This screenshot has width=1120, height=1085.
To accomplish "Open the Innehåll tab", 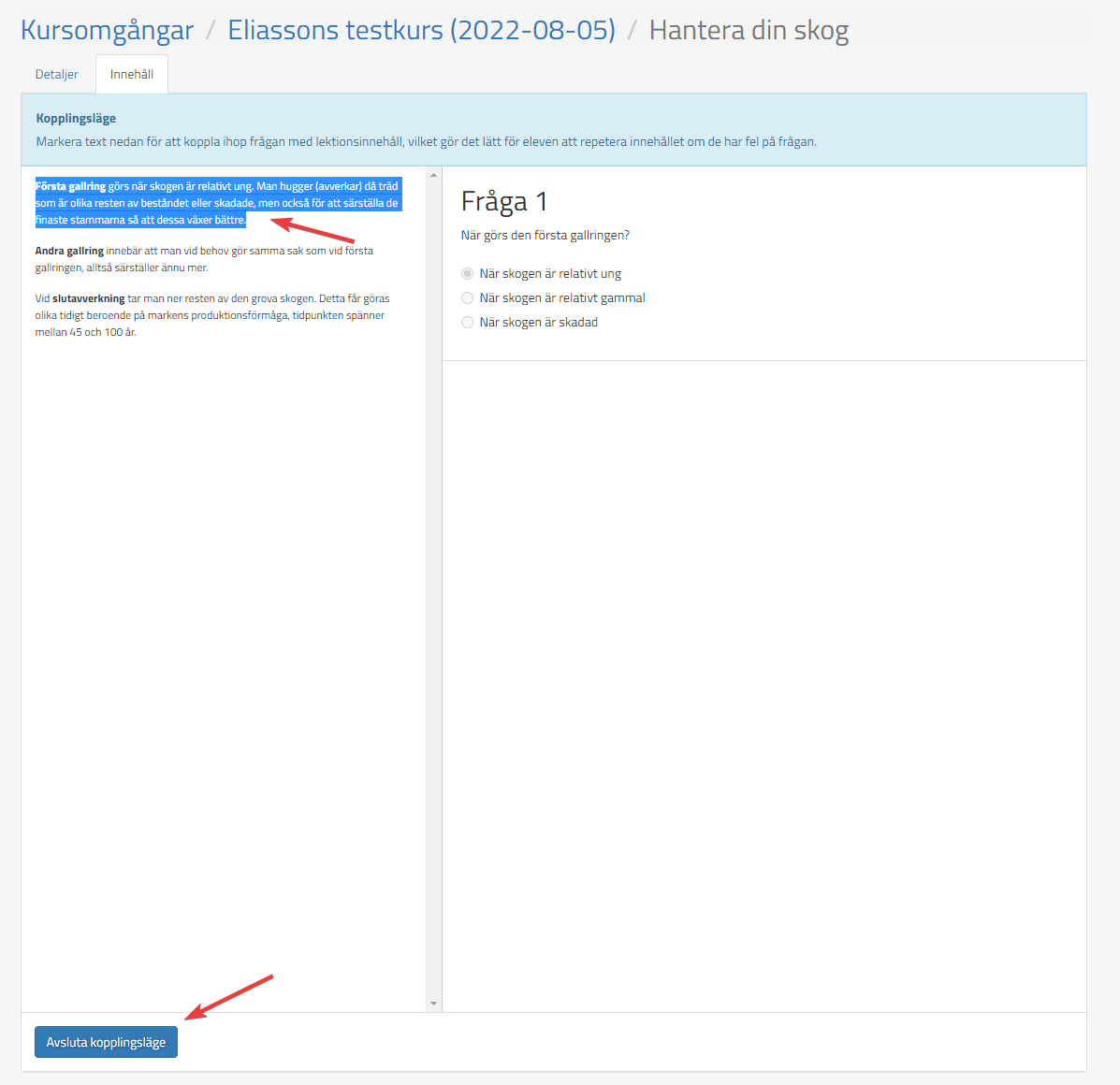I will point(132,74).
